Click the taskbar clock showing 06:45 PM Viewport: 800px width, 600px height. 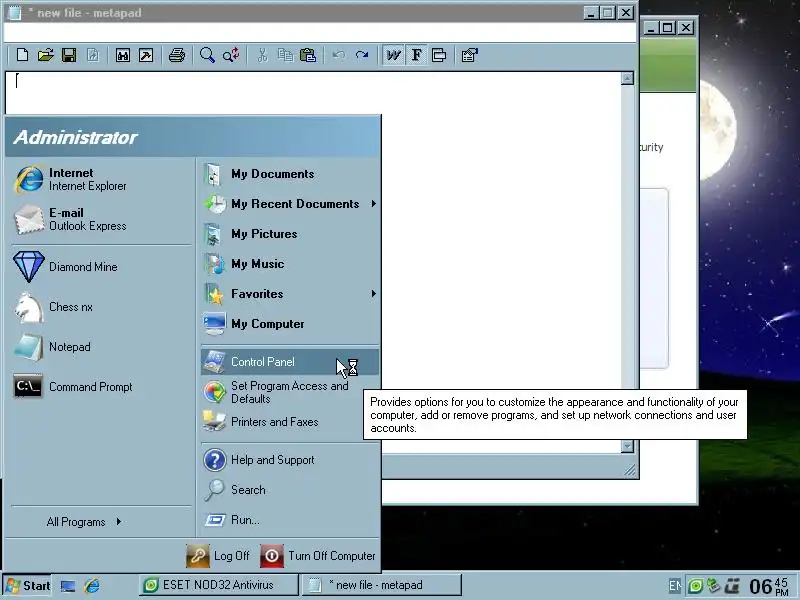(769, 586)
